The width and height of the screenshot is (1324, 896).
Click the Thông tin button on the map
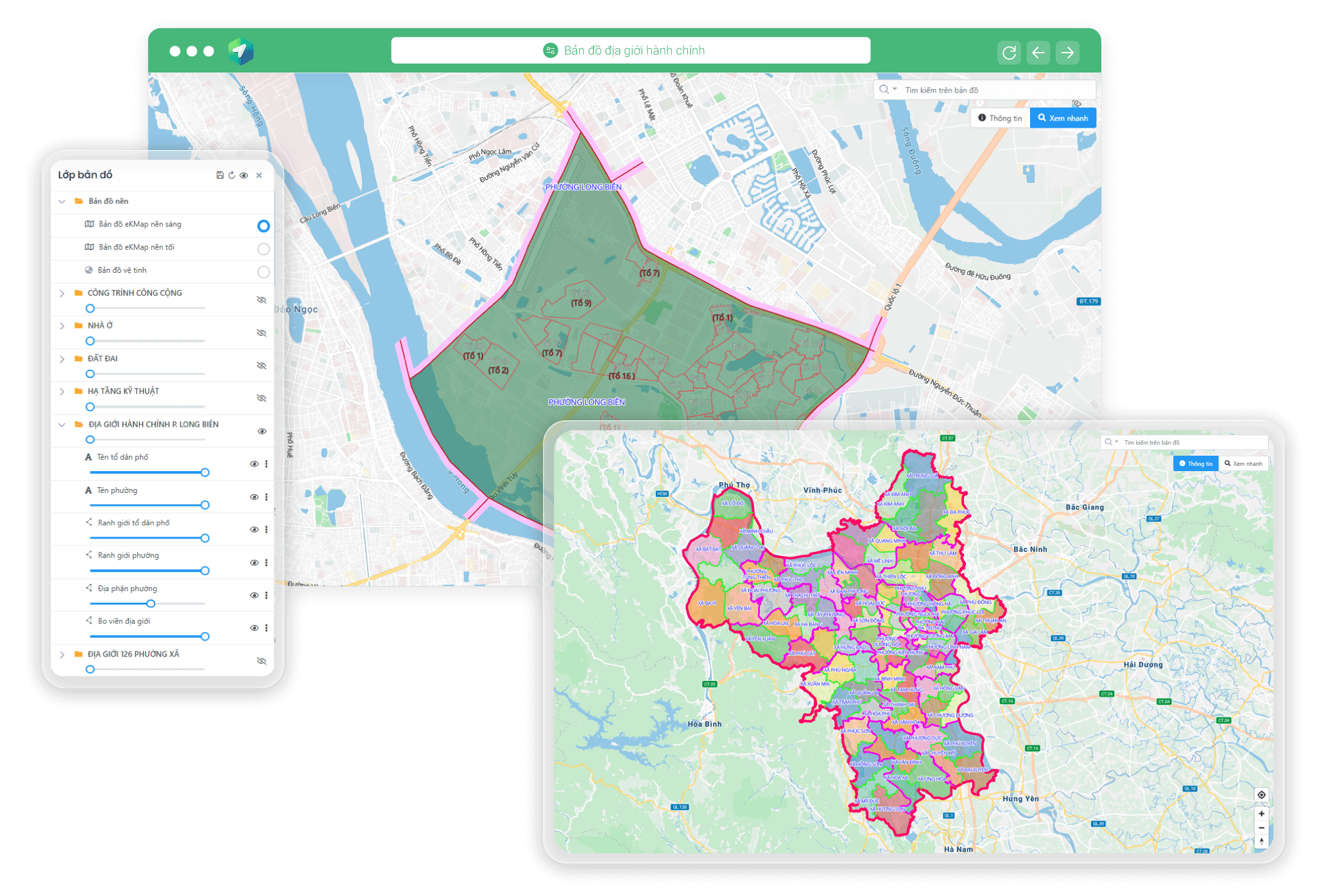click(999, 117)
